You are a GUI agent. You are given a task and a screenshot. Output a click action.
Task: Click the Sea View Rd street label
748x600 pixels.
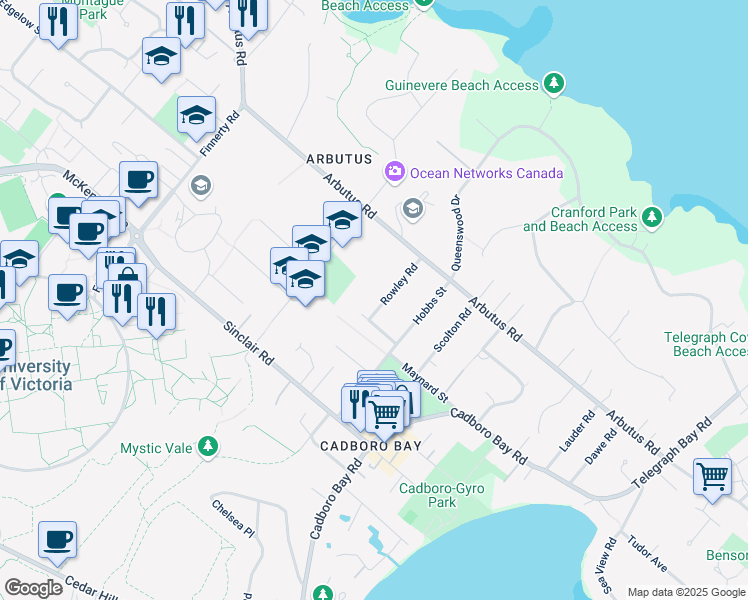606,566
